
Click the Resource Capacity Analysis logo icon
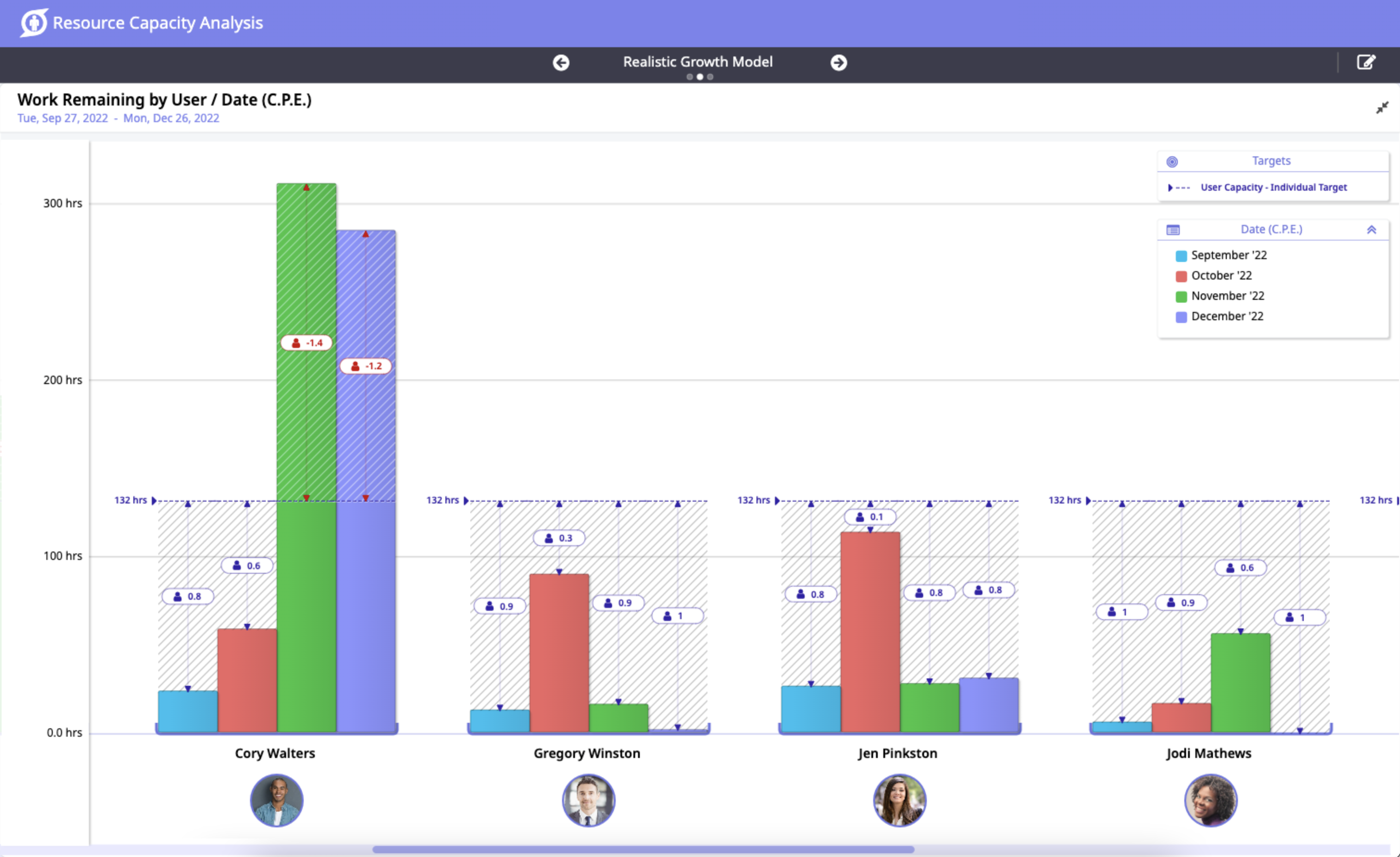[32, 23]
